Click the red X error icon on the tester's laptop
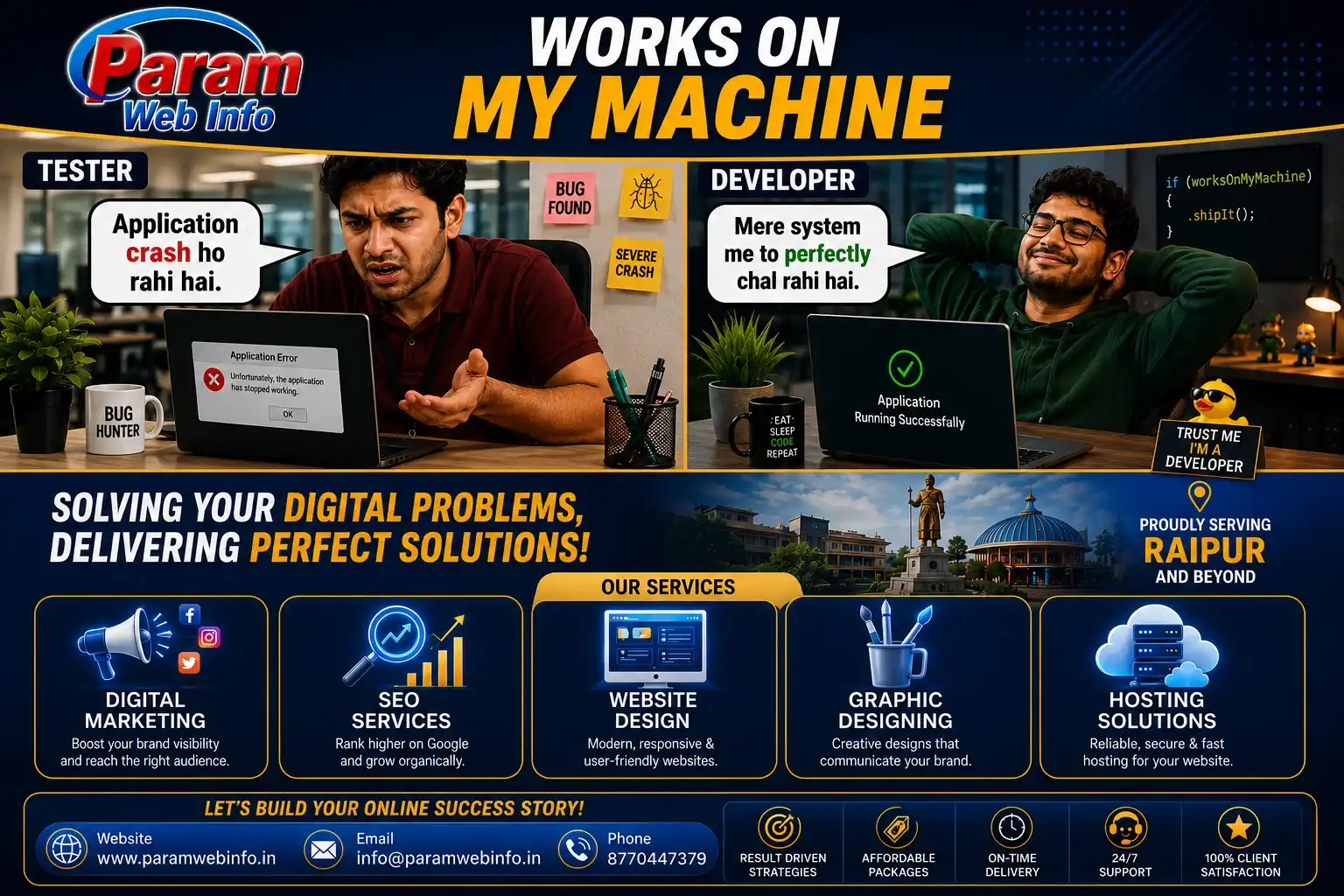 click(213, 379)
